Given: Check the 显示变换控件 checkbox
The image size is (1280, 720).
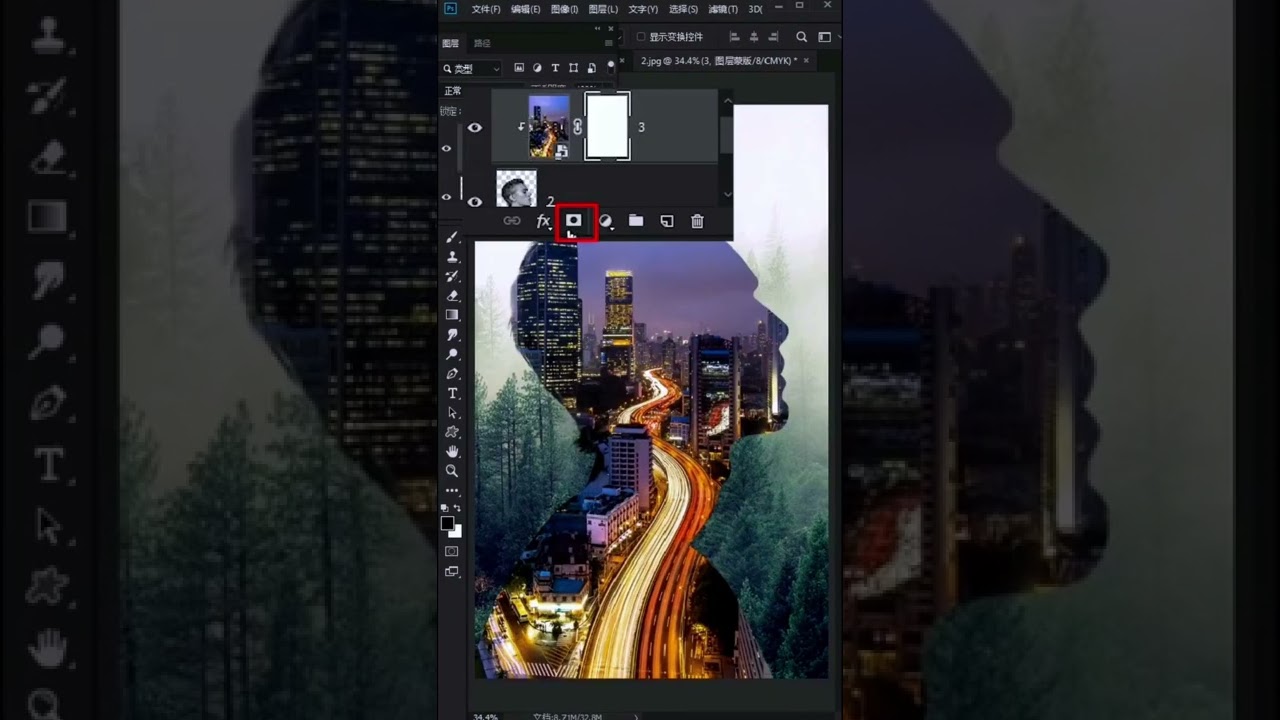Looking at the screenshot, I should (641, 37).
